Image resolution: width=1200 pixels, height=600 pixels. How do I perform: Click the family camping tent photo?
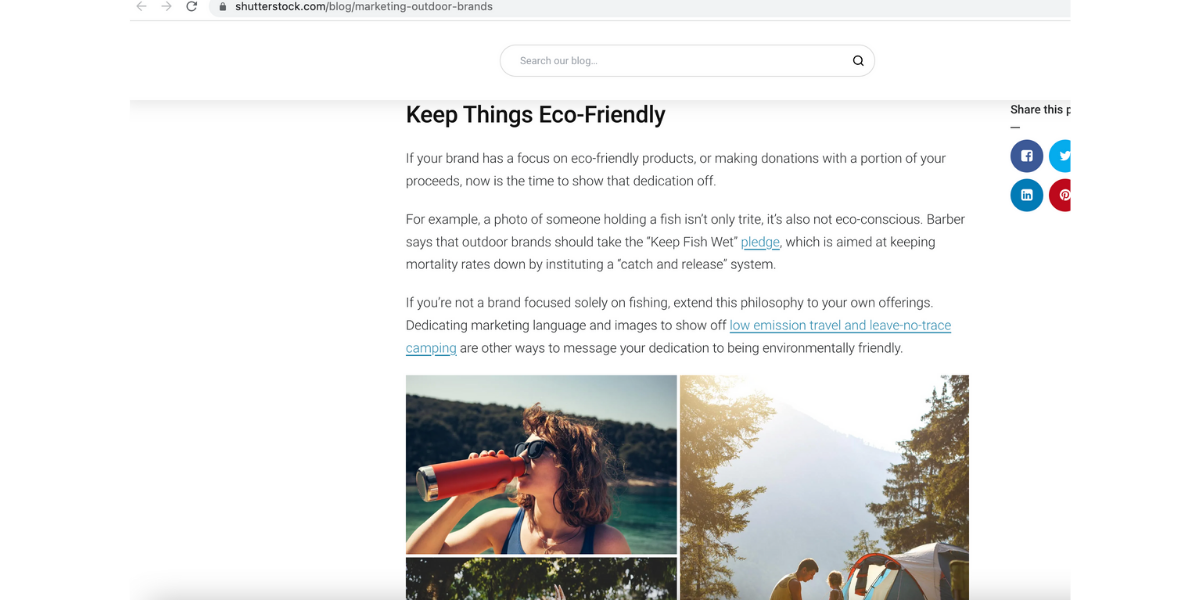(824, 487)
